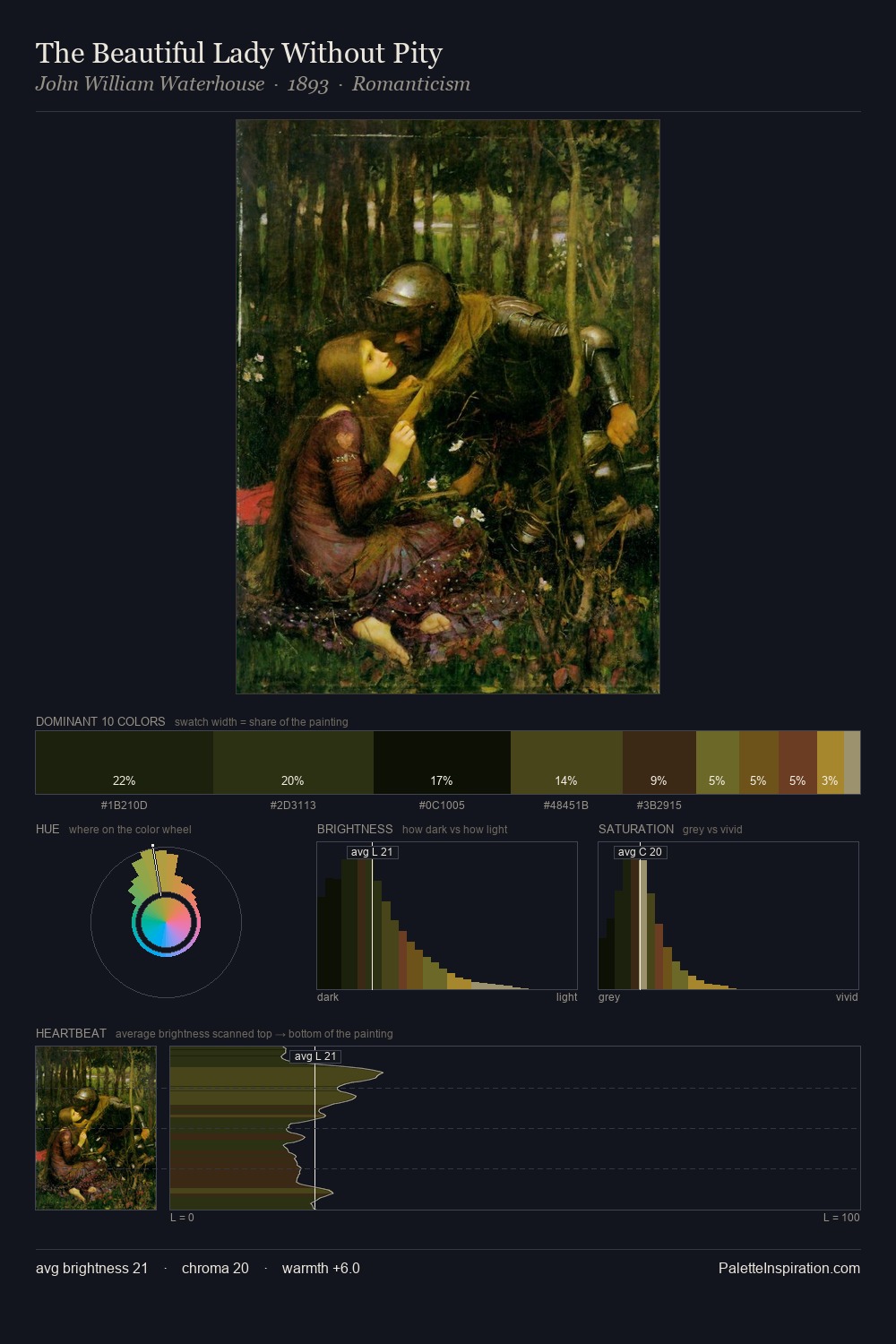Click the John William Waterhouse artist name
Screen dimensions: 896x1344
pyautogui.click(x=151, y=84)
